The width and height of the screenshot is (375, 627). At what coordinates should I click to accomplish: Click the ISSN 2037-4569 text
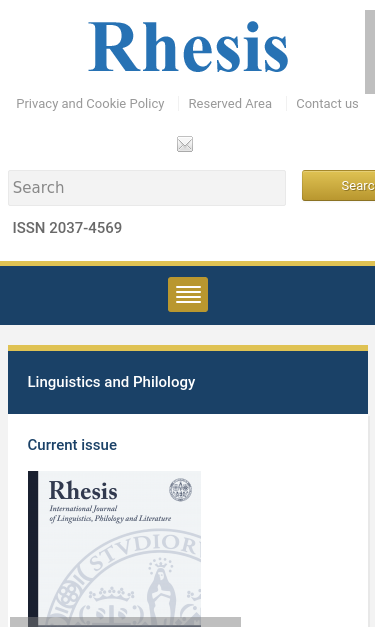[x=67, y=228]
